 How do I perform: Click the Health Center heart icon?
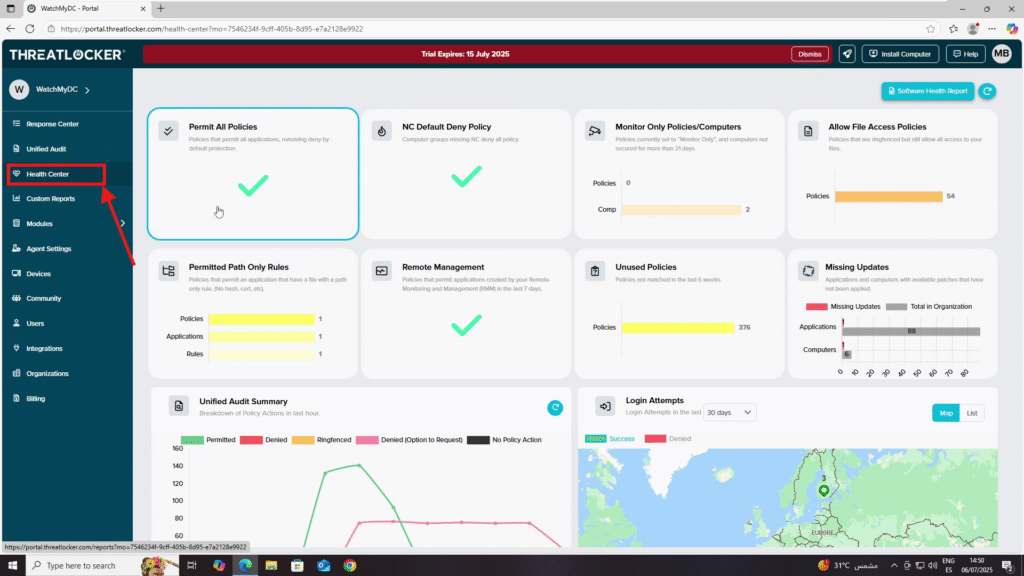pyautogui.click(x=16, y=174)
